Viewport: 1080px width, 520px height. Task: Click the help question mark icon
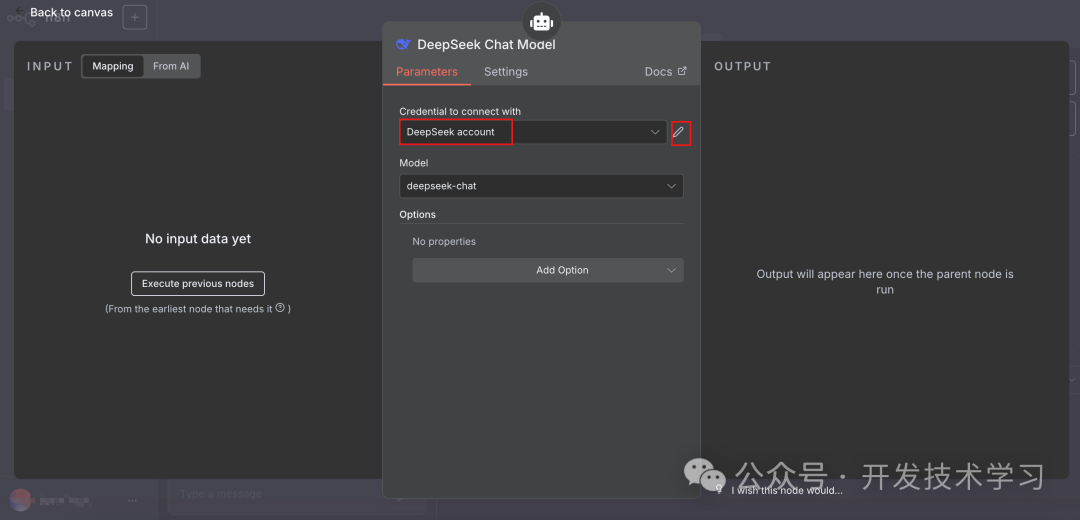point(280,308)
